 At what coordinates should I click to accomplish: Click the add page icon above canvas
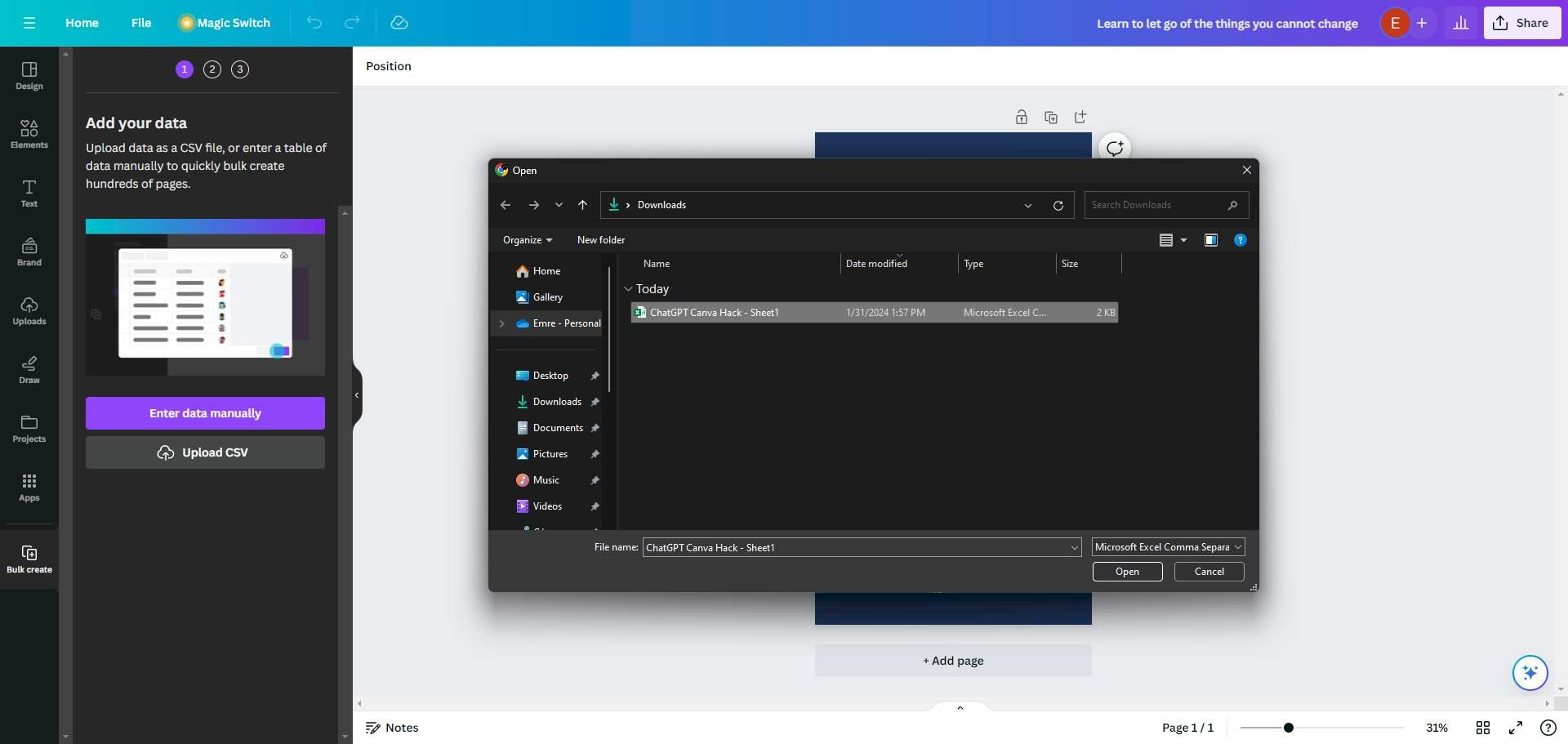1080,118
